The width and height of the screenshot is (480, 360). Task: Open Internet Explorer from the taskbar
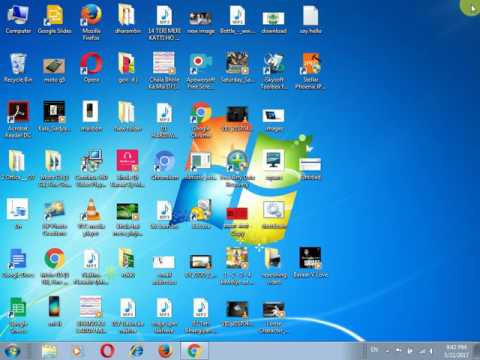136,351
